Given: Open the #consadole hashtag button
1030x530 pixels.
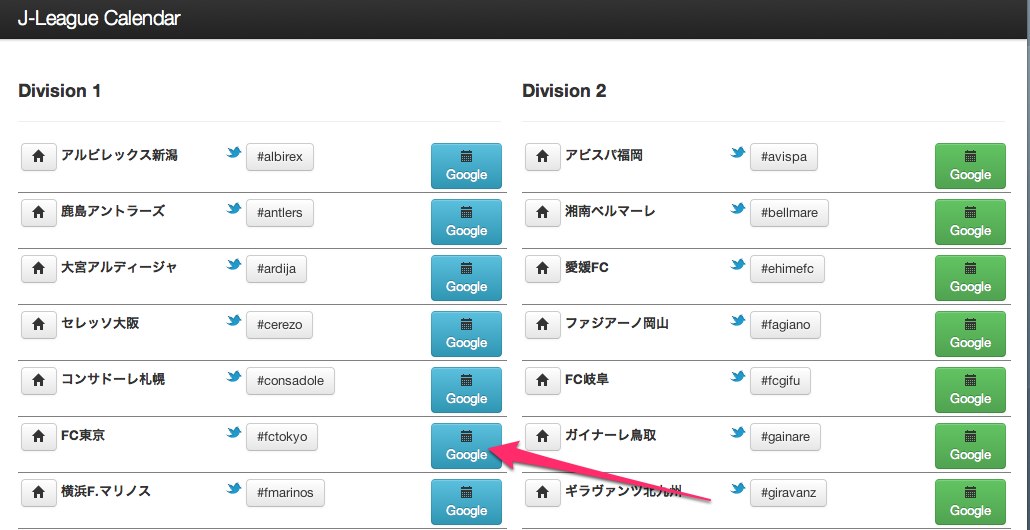Looking at the screenshot, I should coord(290,380).
